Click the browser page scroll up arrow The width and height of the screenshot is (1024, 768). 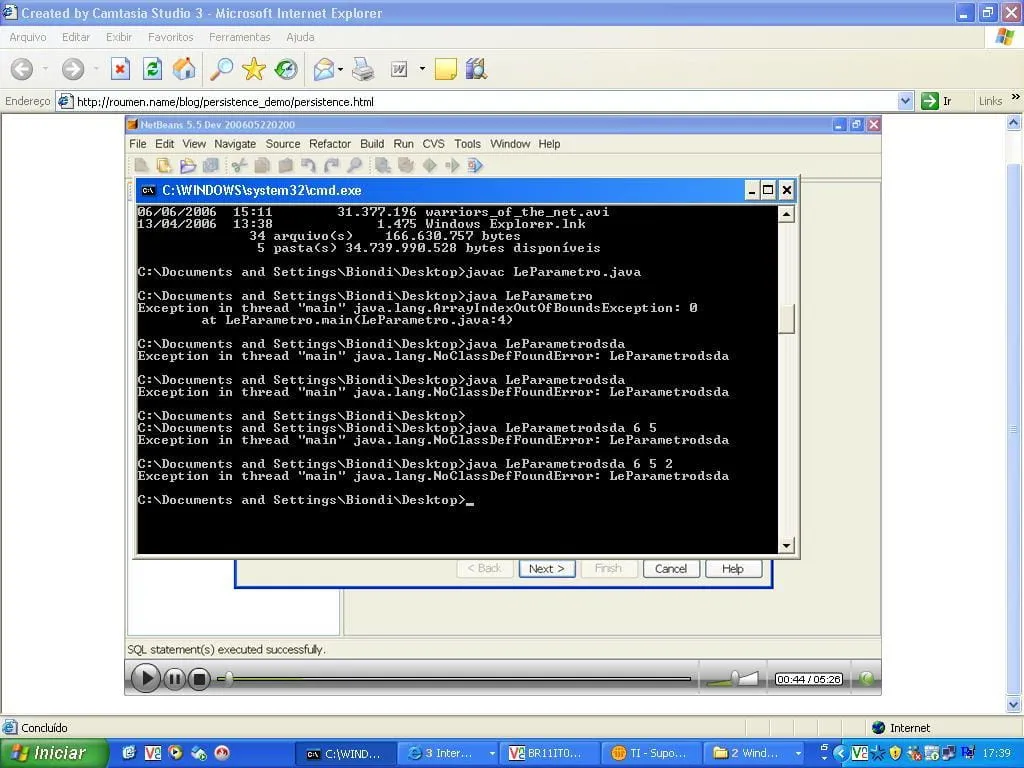click(1014, 122)
